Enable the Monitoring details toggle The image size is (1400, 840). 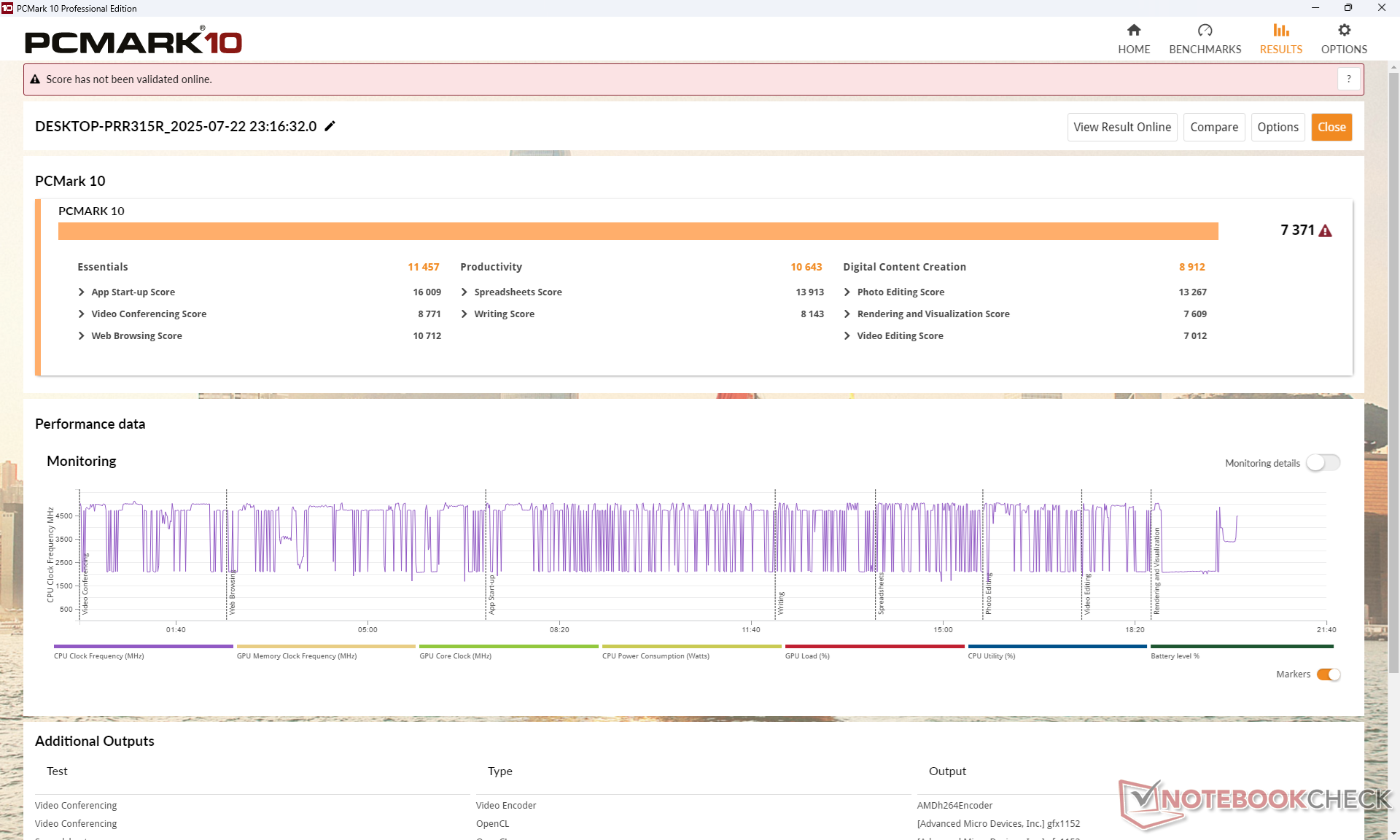pos(1323,463)
